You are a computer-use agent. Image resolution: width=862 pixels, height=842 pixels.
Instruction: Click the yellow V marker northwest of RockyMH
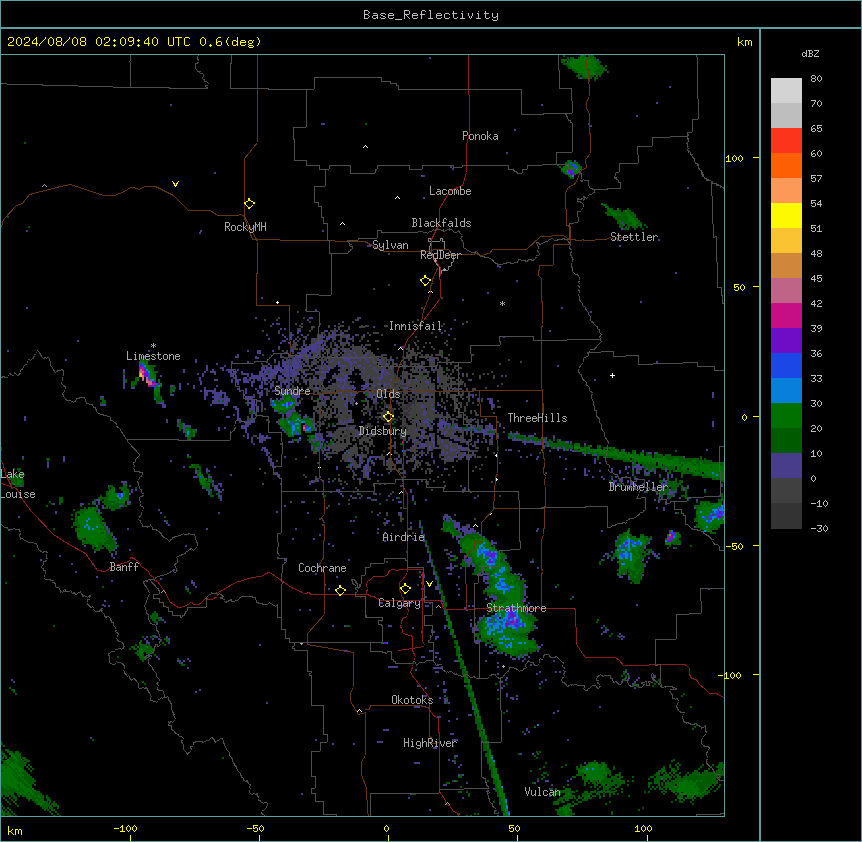point(175,184)
